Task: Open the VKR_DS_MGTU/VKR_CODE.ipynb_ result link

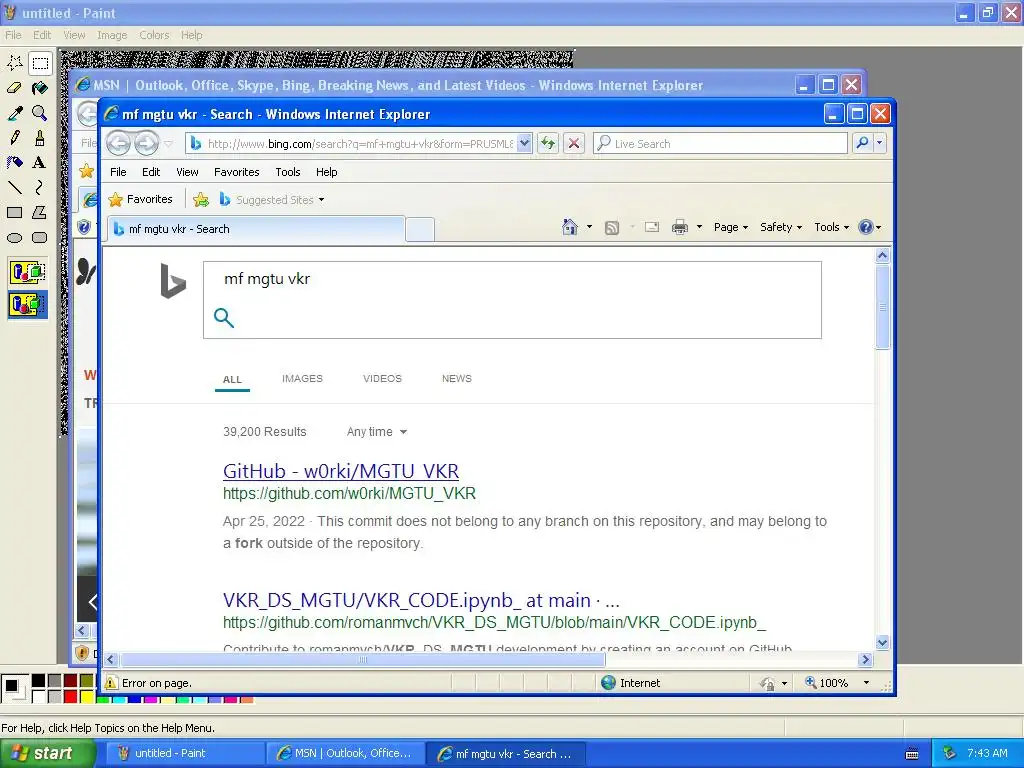Action: 421,600
